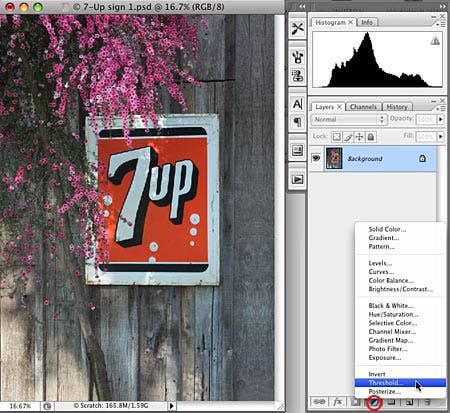
Task: Click the status bar document info icon
Action: (47, 406)
